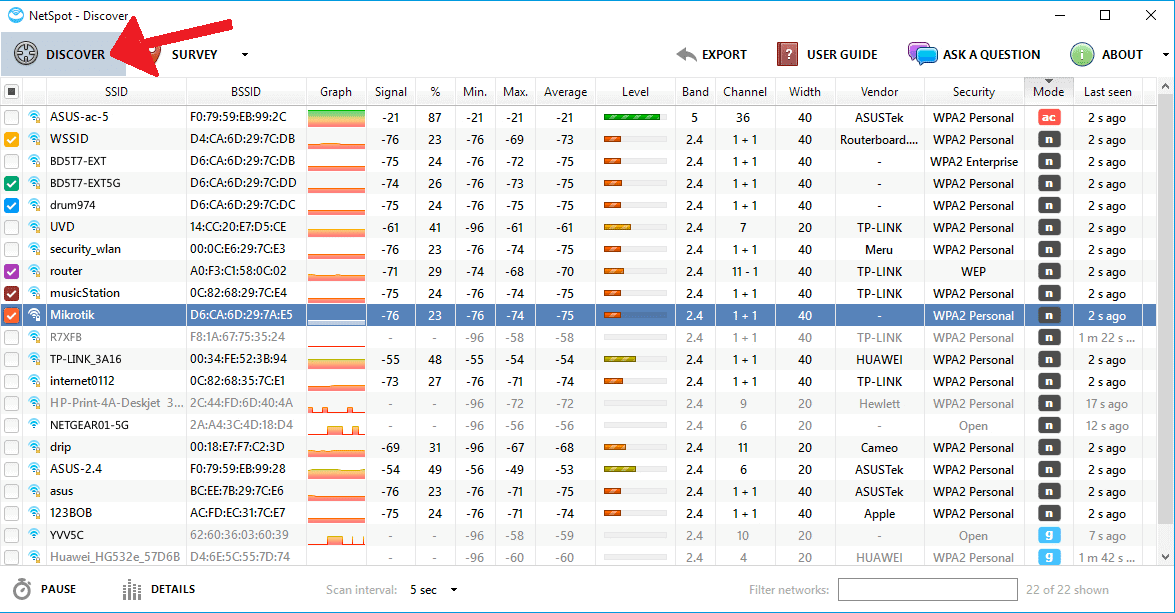The image size is (1175, 613).
Task: Uncheck the musicStation network checkbox
Action: [x=11, y=293]
